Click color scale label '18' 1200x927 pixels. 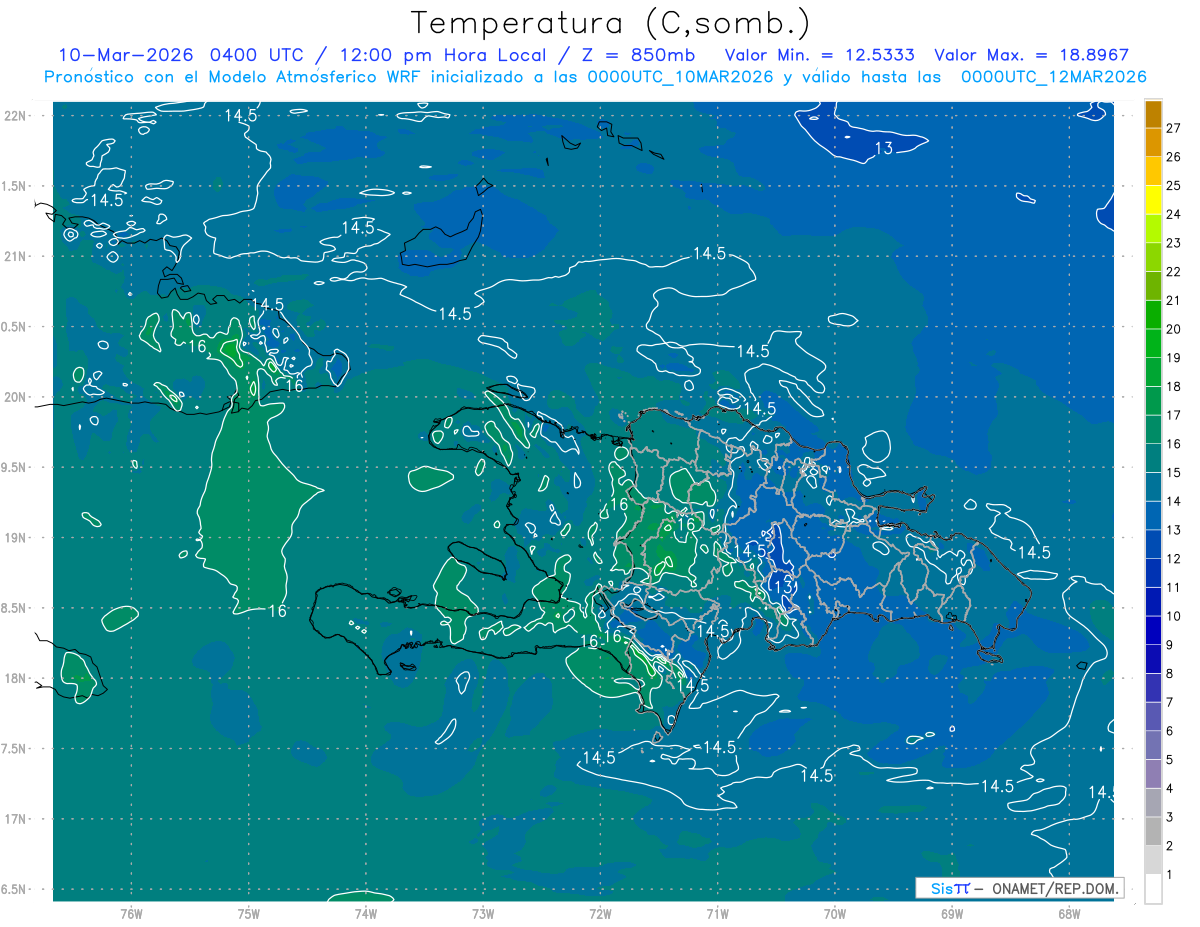(x=1173, y=386)
